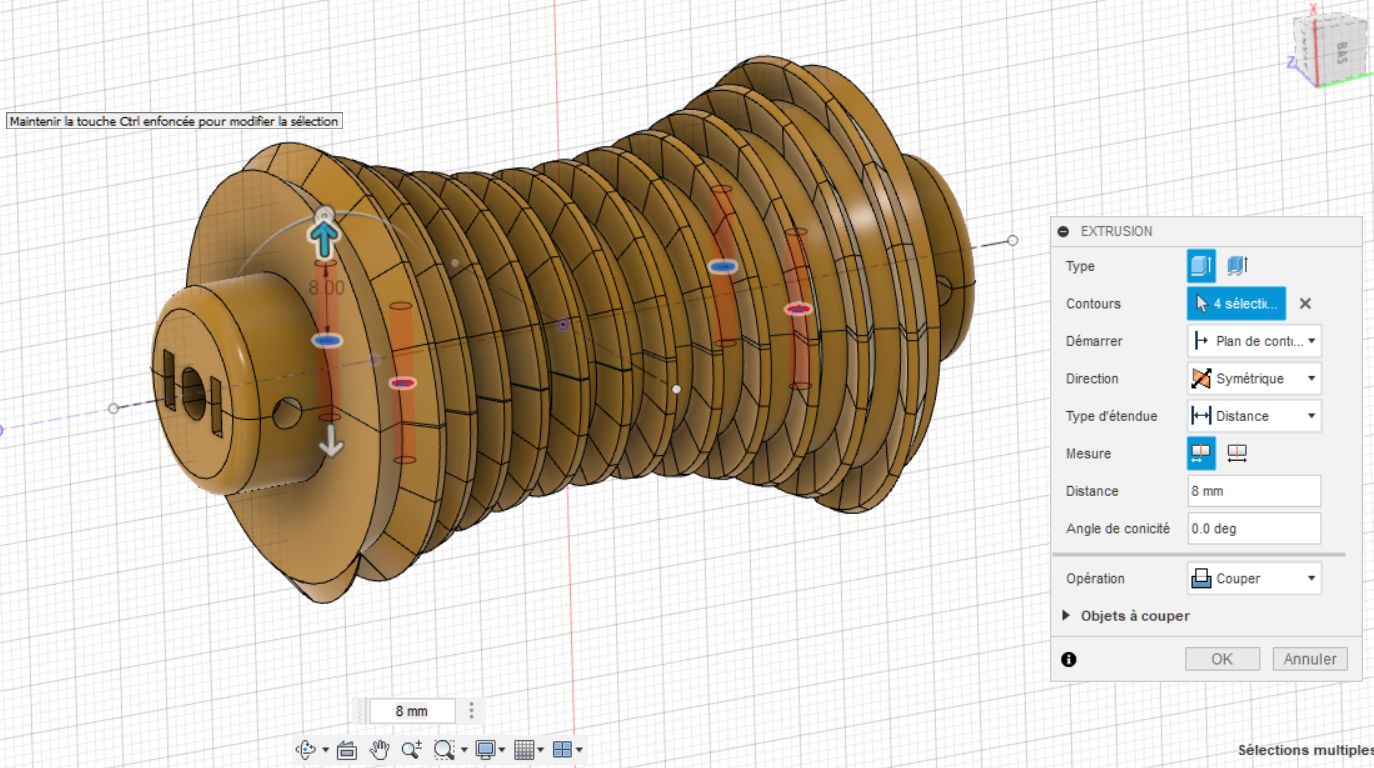Open the Opération Couper dropdown

1254,579
